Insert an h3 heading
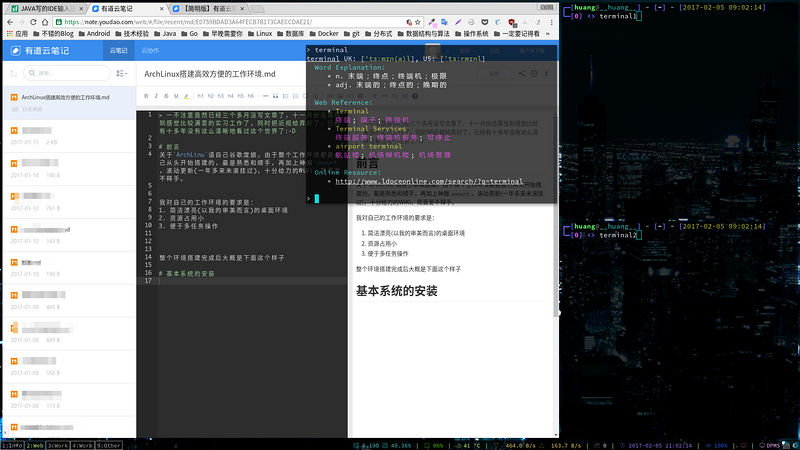Image resolution: width=800 pixels, height=450 pixels. (x=220, y=96)
